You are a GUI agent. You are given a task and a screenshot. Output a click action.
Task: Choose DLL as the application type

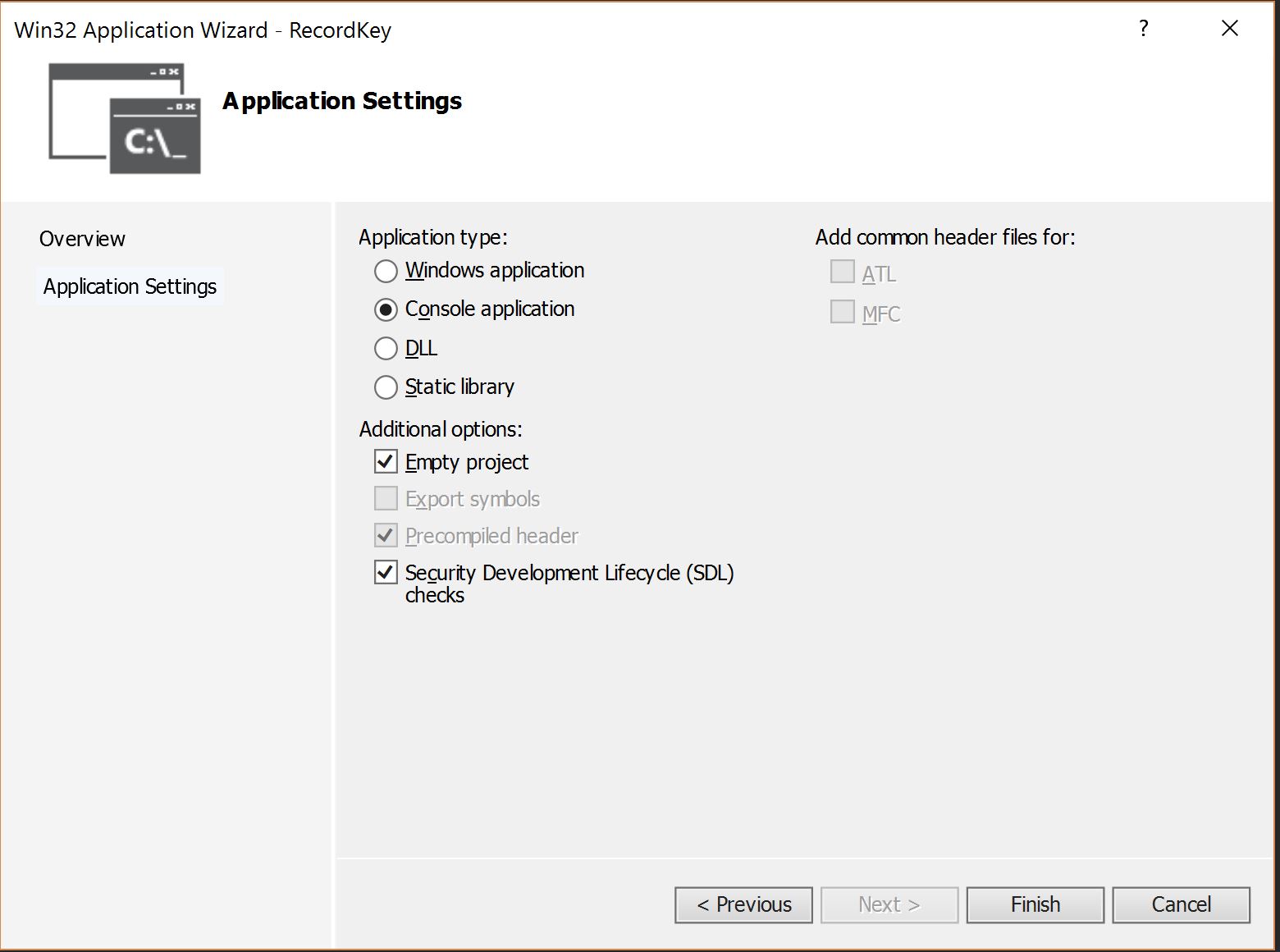point(386,348)
